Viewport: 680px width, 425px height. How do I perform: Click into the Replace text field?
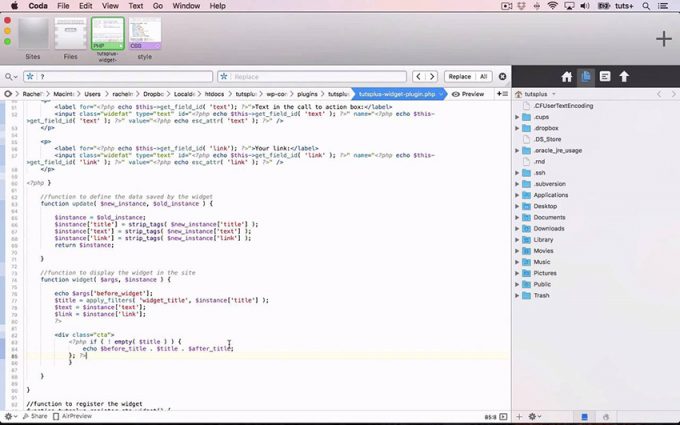coord(320,76)
